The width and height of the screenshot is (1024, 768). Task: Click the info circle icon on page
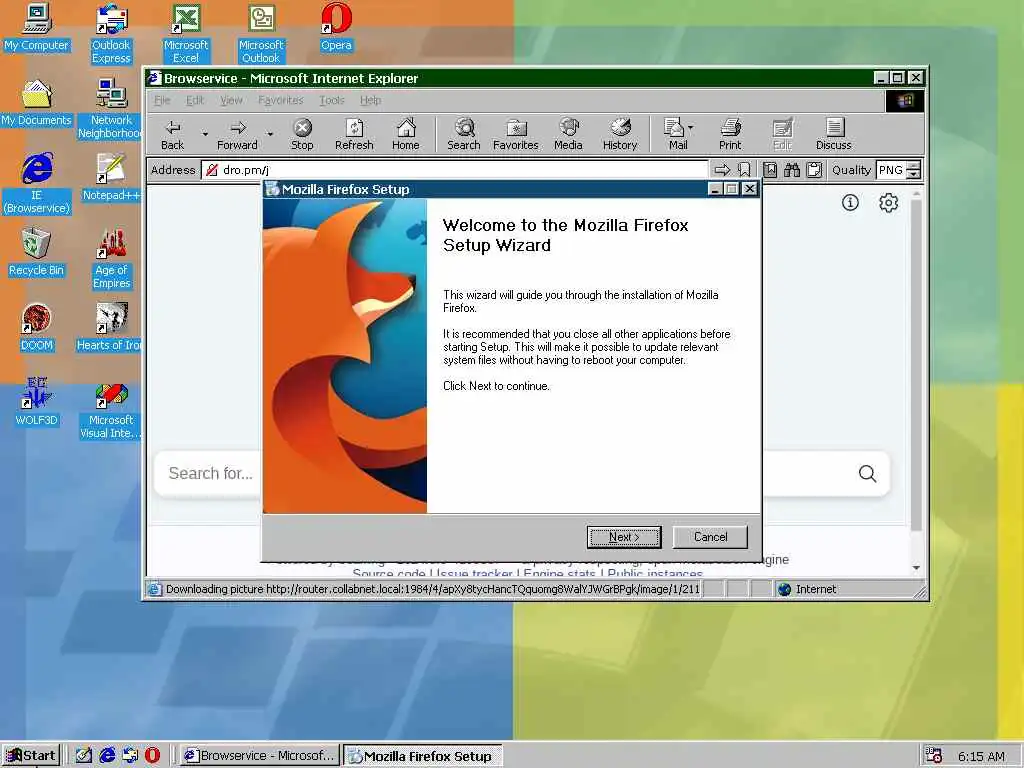point(850,202)
